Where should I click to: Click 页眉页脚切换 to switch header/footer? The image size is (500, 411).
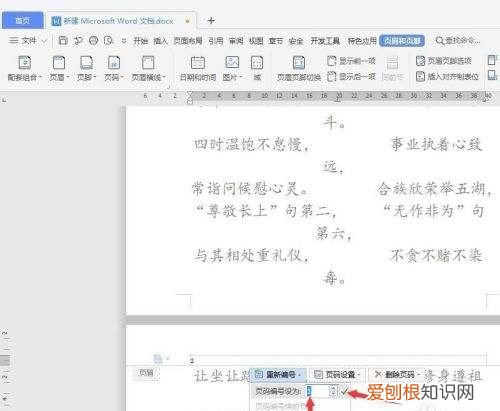(x=299, y=68)
